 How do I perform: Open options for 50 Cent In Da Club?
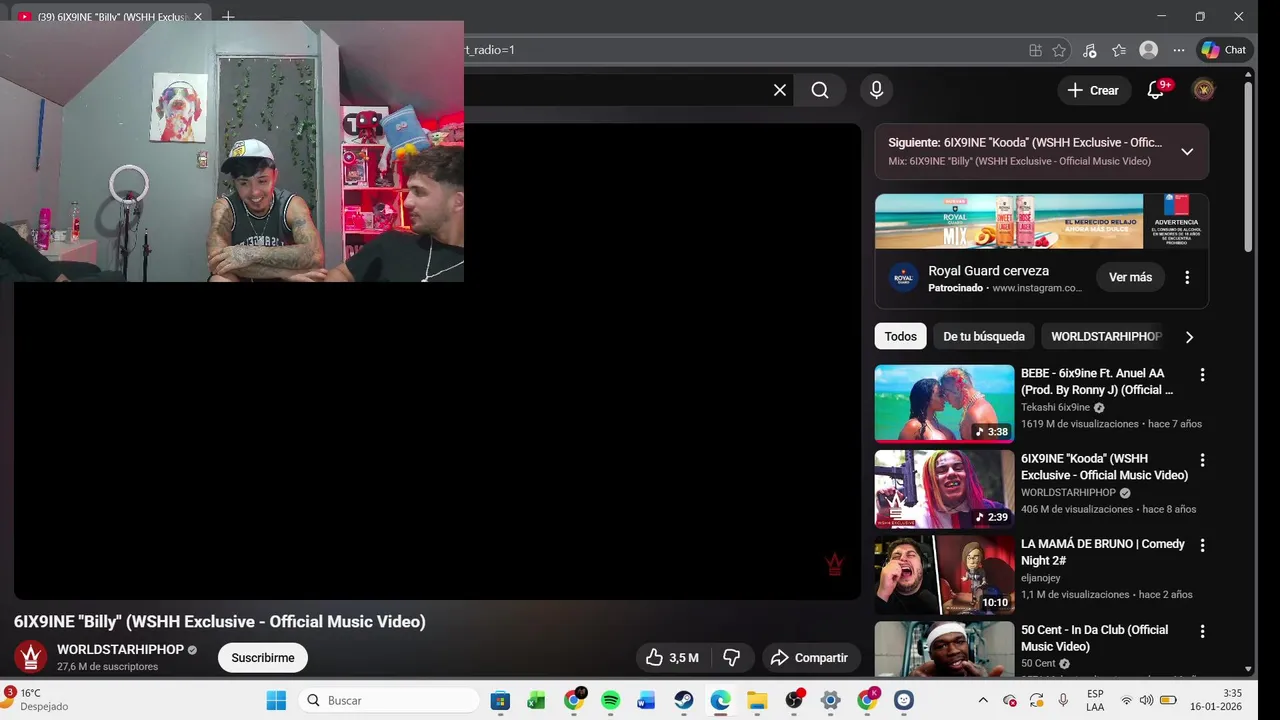pyautogui.click(x=1202, y=631)
